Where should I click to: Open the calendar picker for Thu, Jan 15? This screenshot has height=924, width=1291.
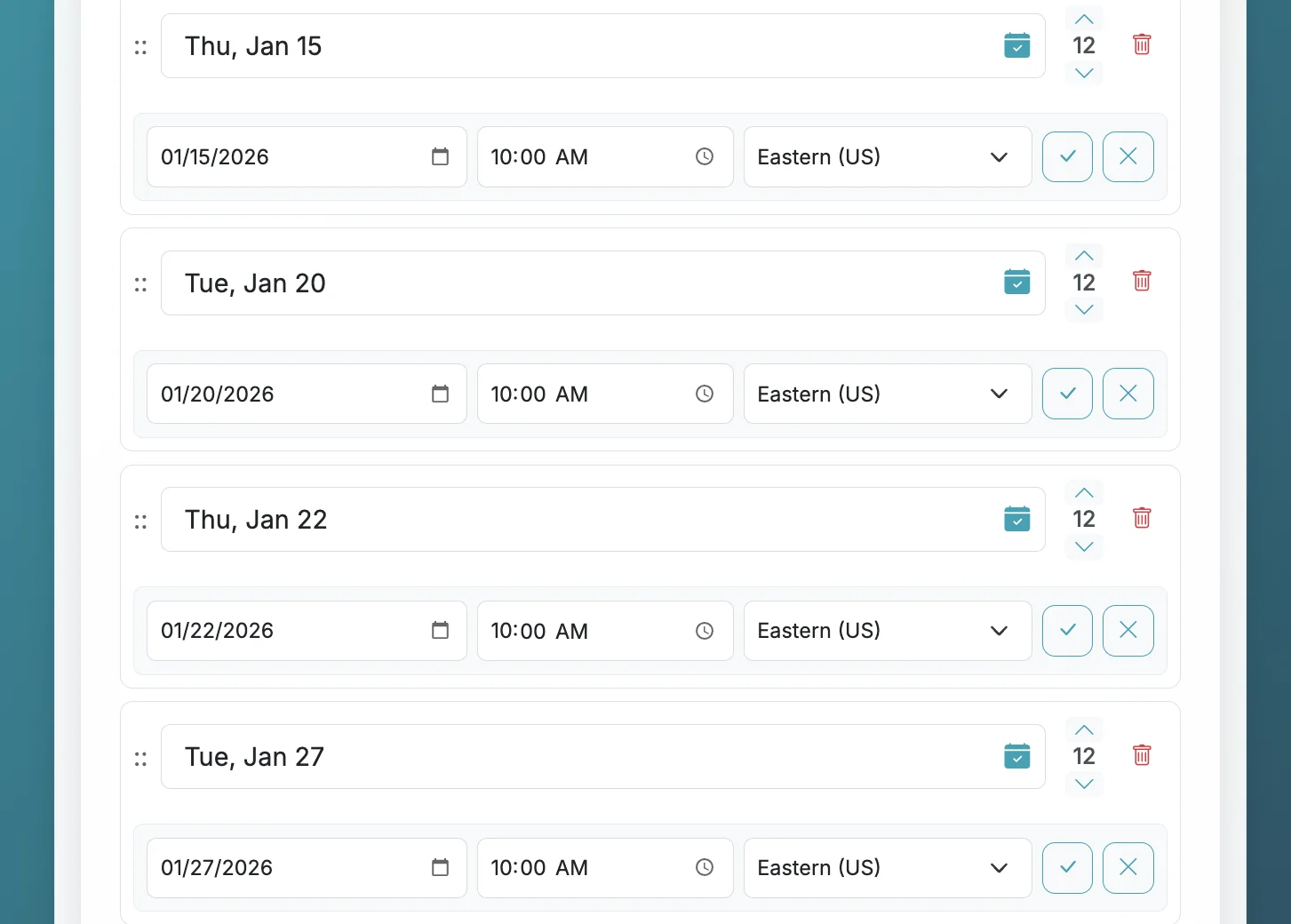coord(1016,45)
